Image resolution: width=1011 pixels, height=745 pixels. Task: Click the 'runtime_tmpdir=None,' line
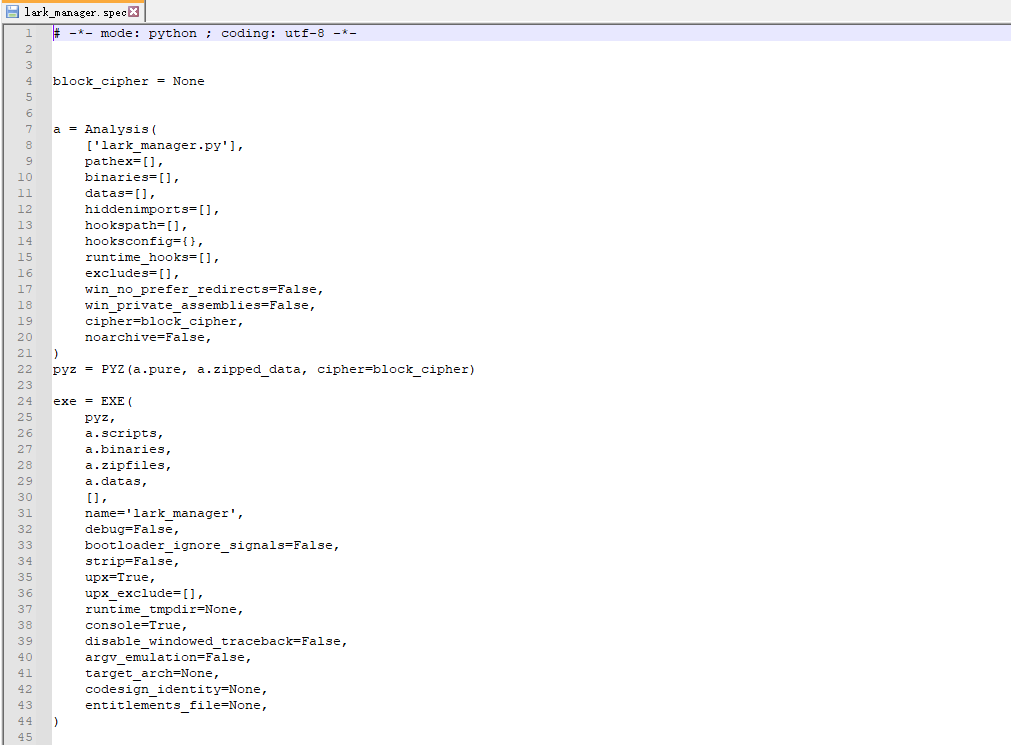tap(164, 609)
